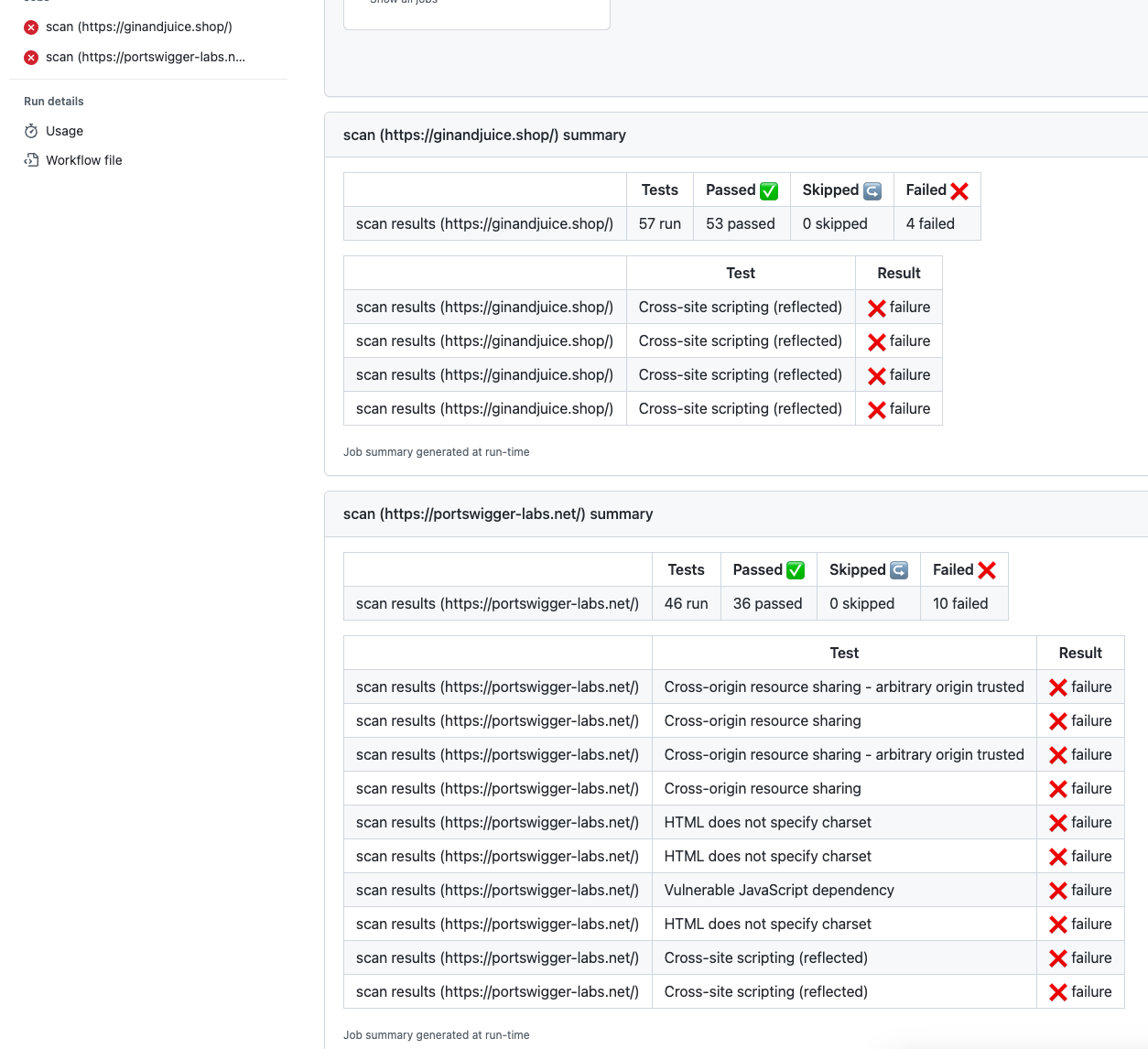The width and height of the screenshot is (1148, 1049).
Task: Select the '10 failed' cell
Action: 964,603
